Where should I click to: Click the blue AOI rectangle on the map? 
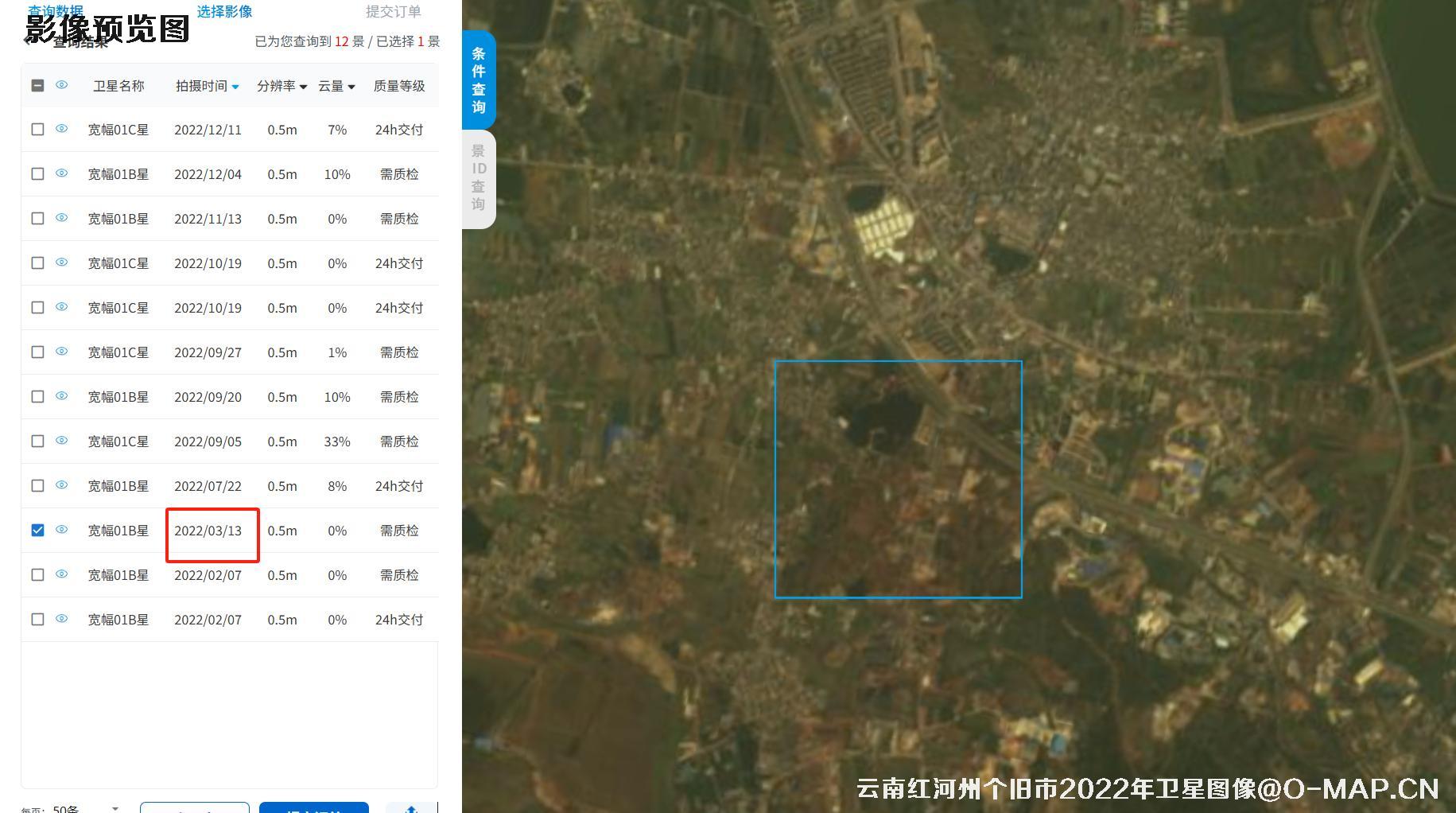pyautogui.click(x=898, y=478)
